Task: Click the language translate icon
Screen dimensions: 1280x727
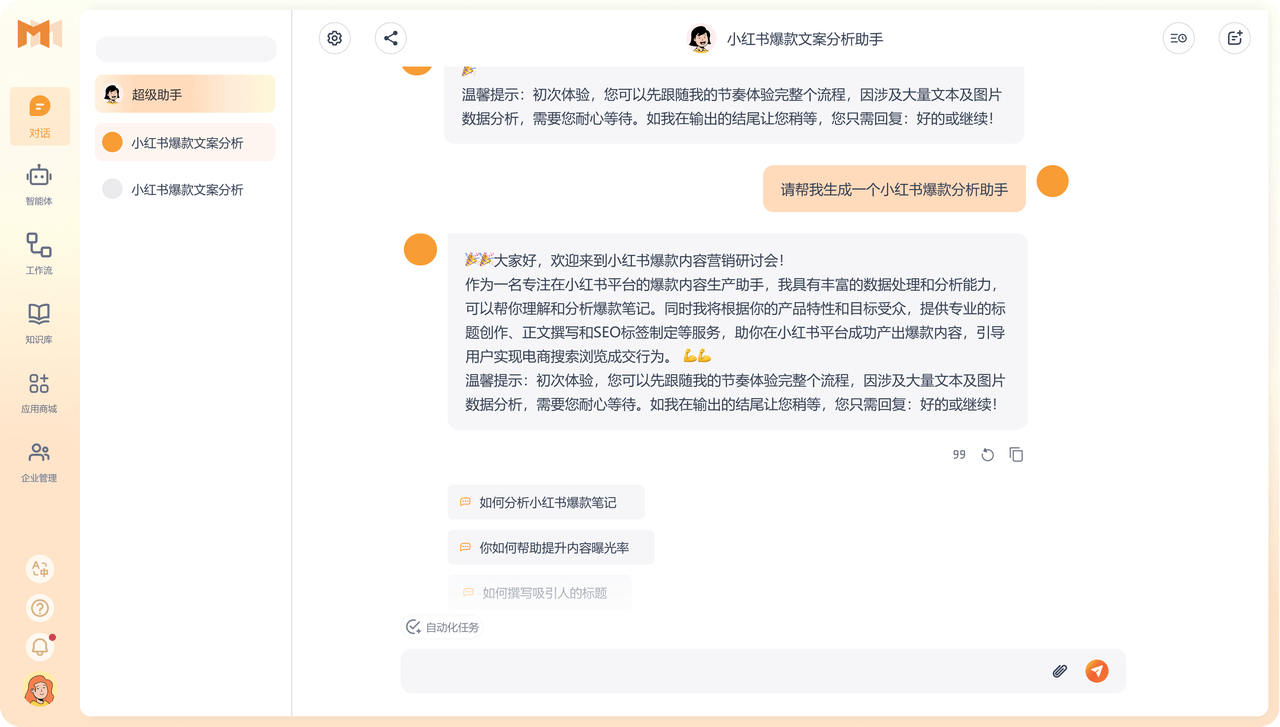Action: coord(40,569)
